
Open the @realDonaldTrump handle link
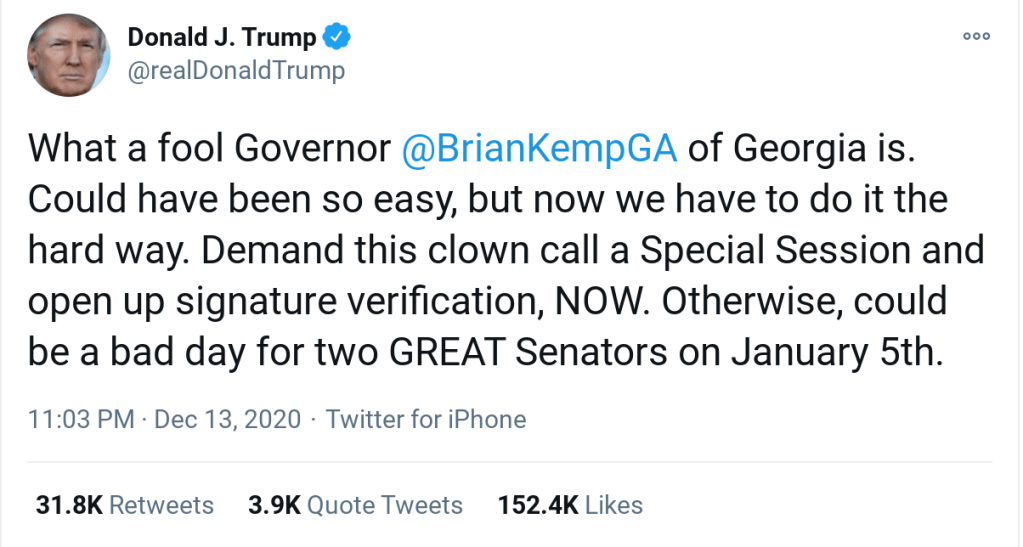pos(236,70)
